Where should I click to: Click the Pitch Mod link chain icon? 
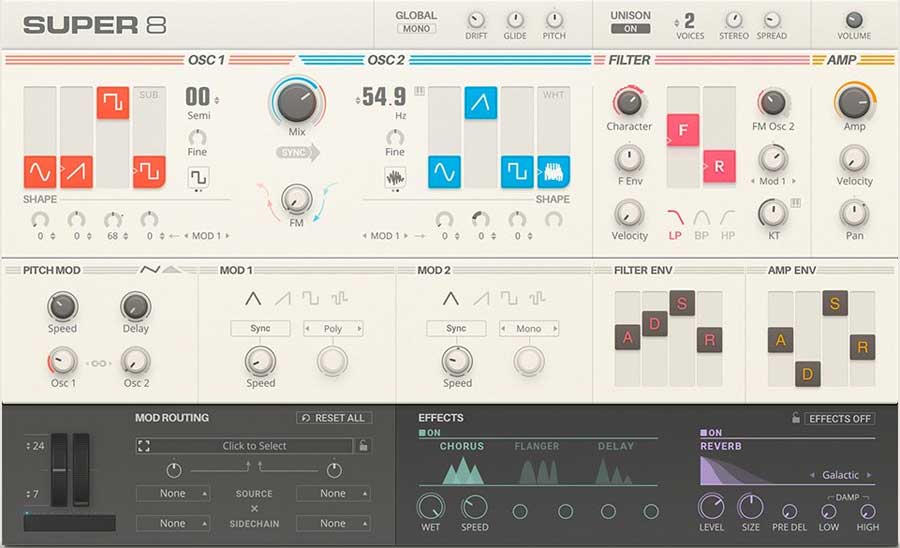pyautogui.click(x=99, y=363)
